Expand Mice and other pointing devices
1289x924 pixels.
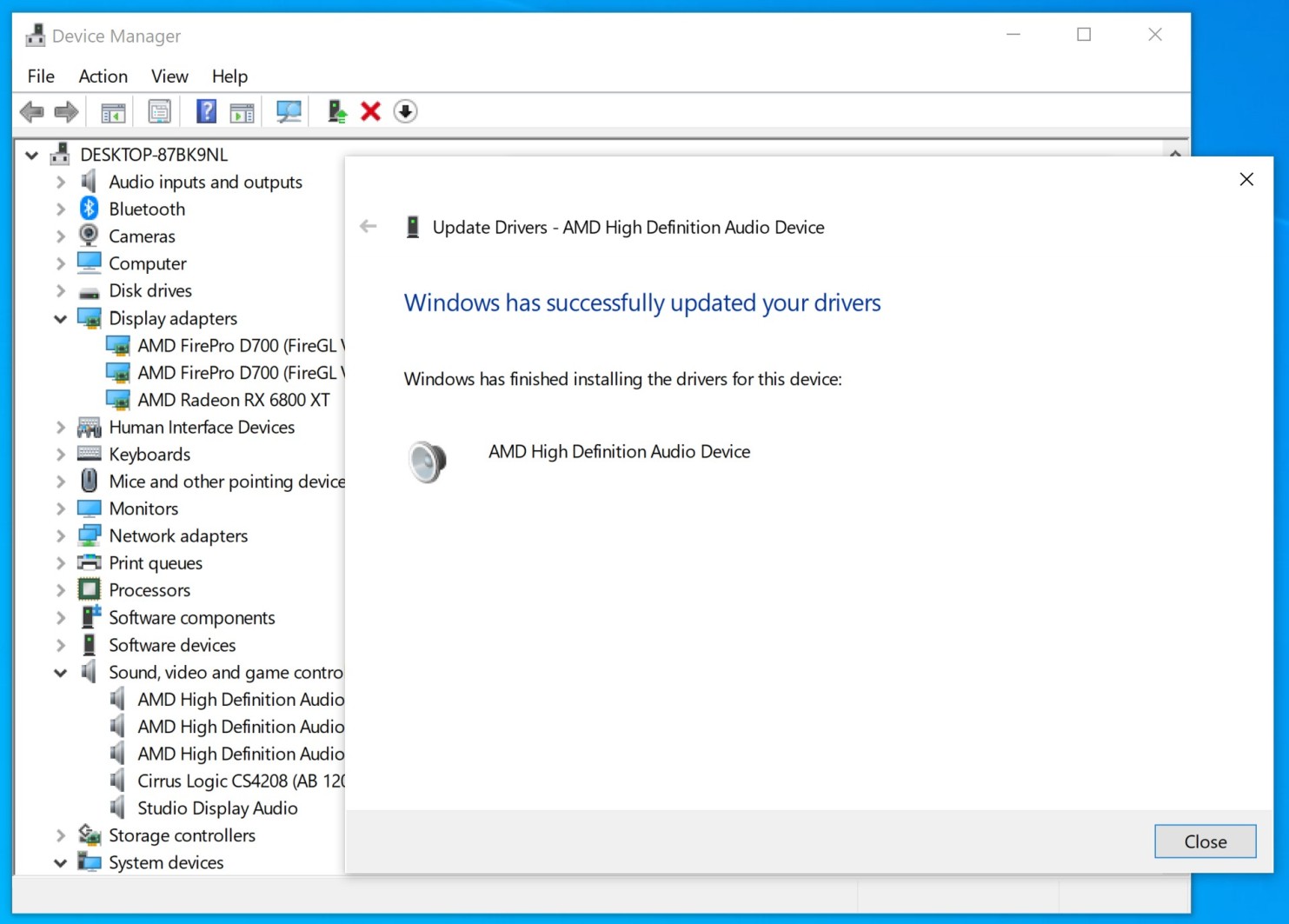click(x=61, y=482)
